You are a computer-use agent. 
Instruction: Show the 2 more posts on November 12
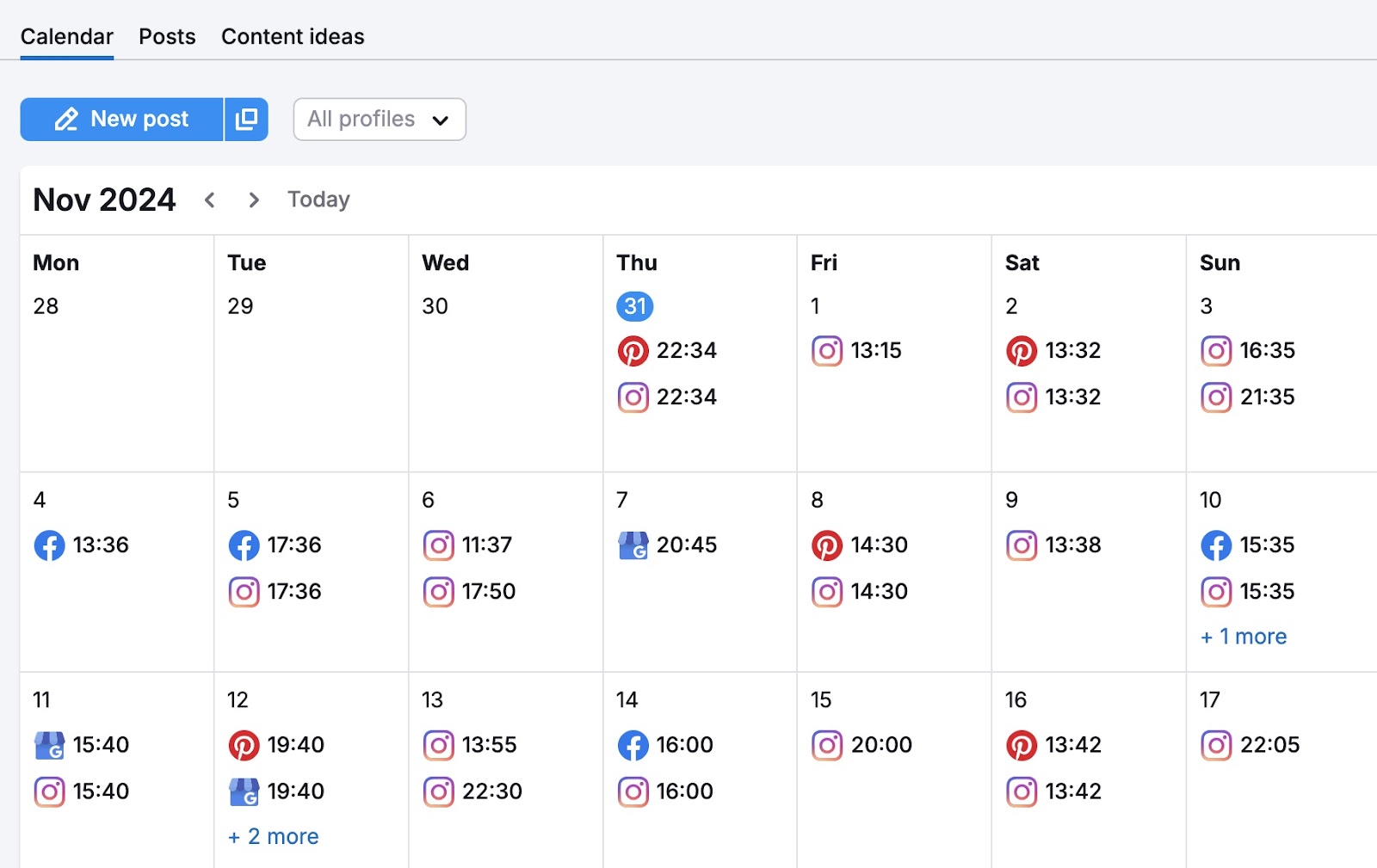(x=272, y=835)
